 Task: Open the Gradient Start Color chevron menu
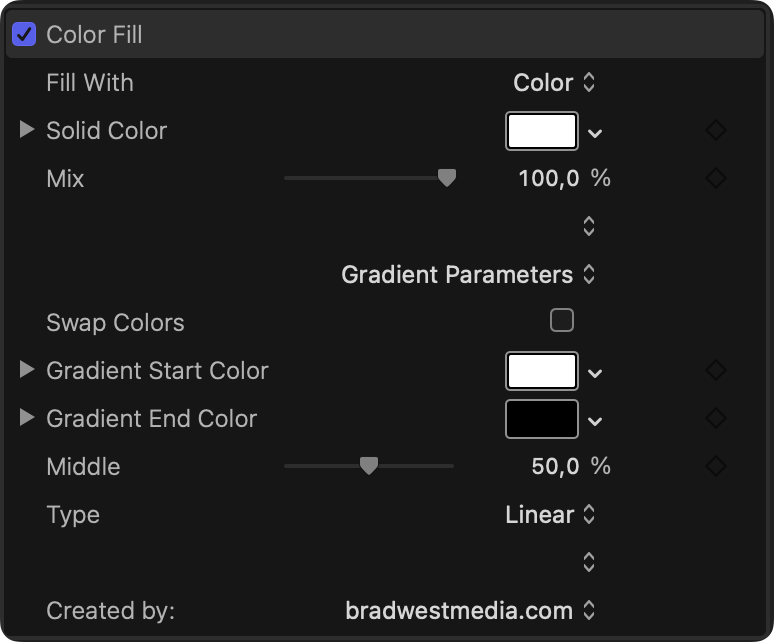click(595, 372)
